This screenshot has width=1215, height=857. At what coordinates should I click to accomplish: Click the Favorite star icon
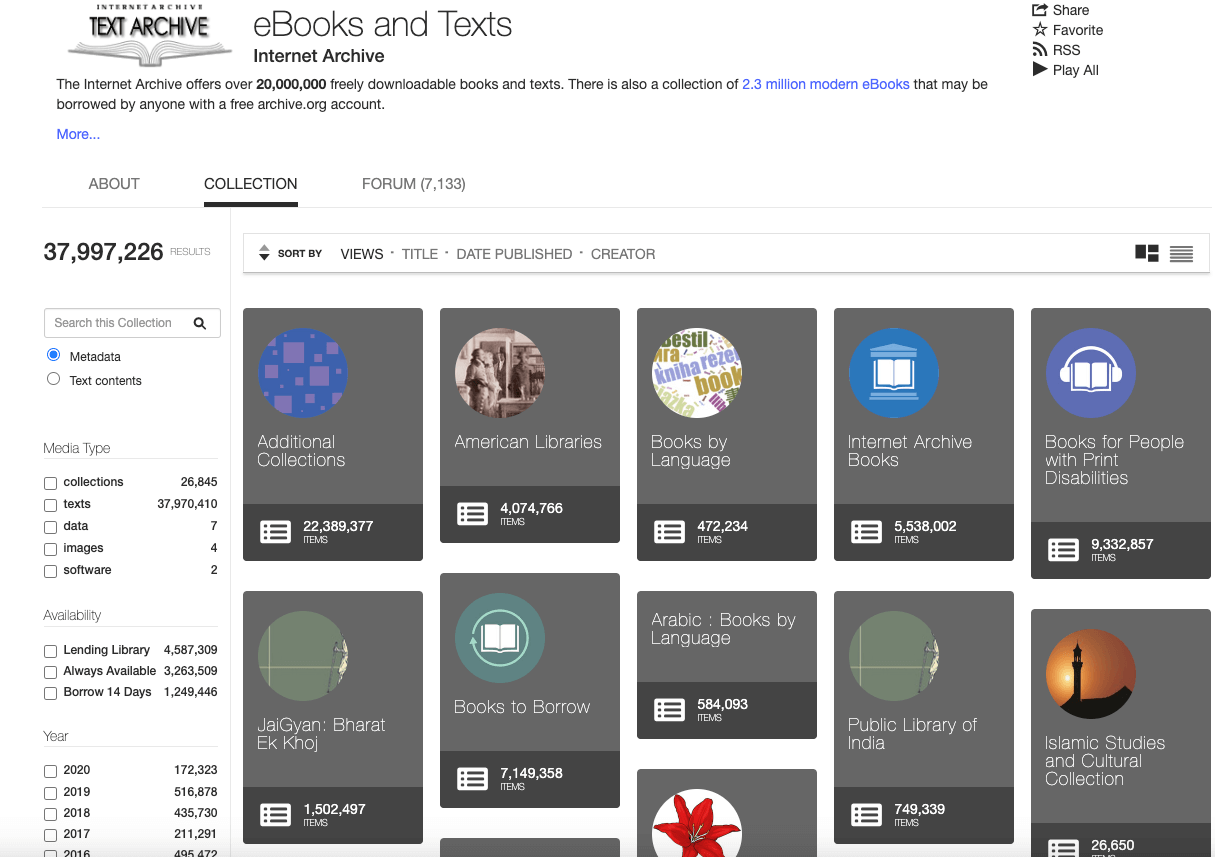click(1040, 30)
